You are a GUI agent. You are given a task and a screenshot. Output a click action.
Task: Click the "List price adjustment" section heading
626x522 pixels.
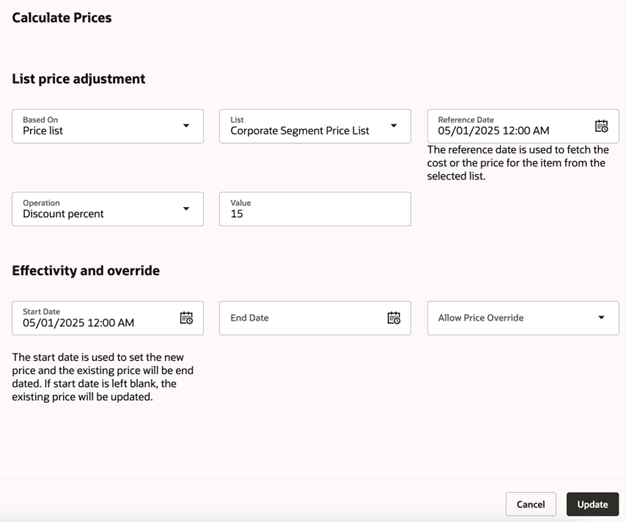pyautogui.click(x=78, y=79)
